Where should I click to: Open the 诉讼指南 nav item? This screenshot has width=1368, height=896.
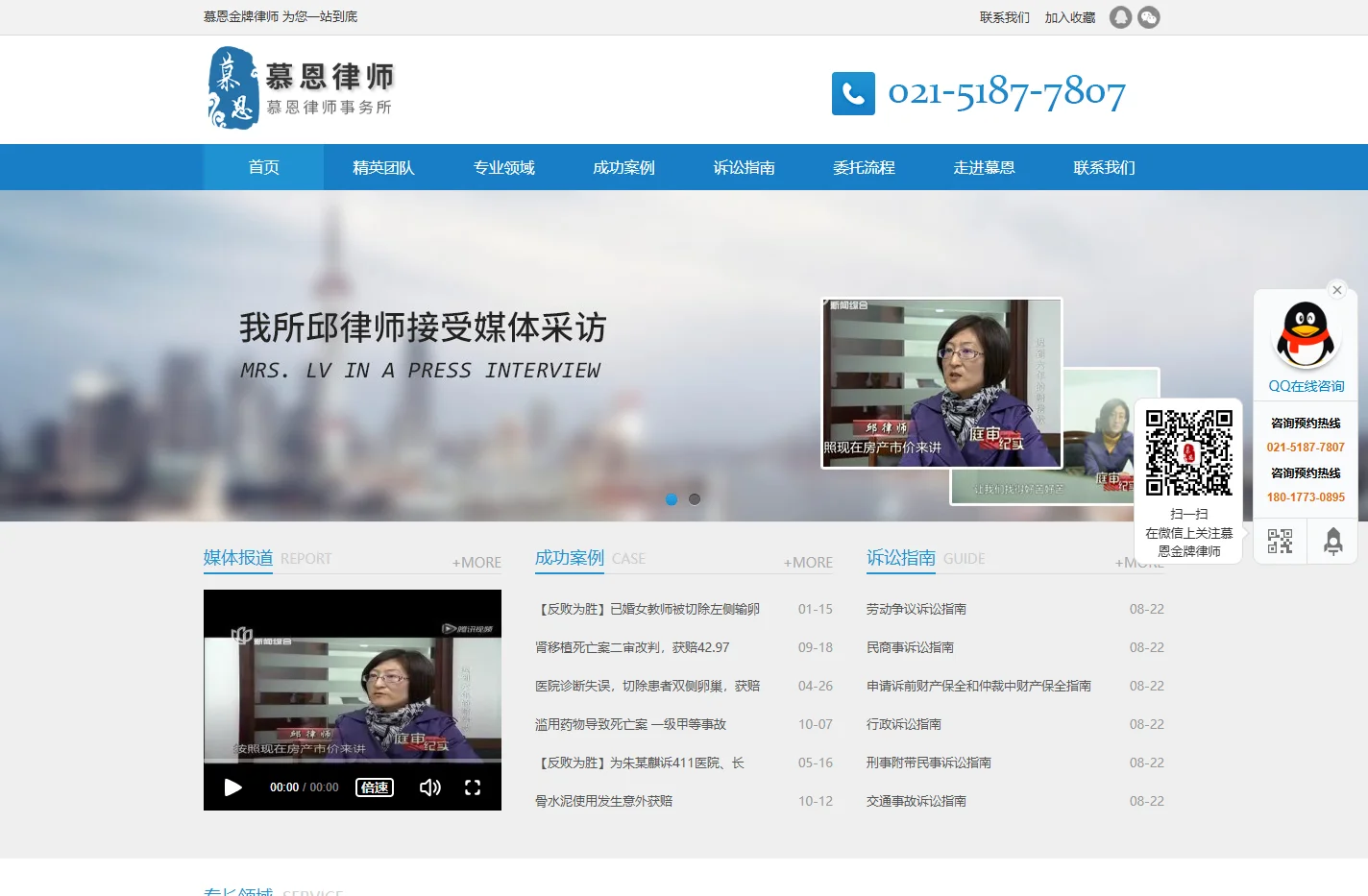[744, 167]
